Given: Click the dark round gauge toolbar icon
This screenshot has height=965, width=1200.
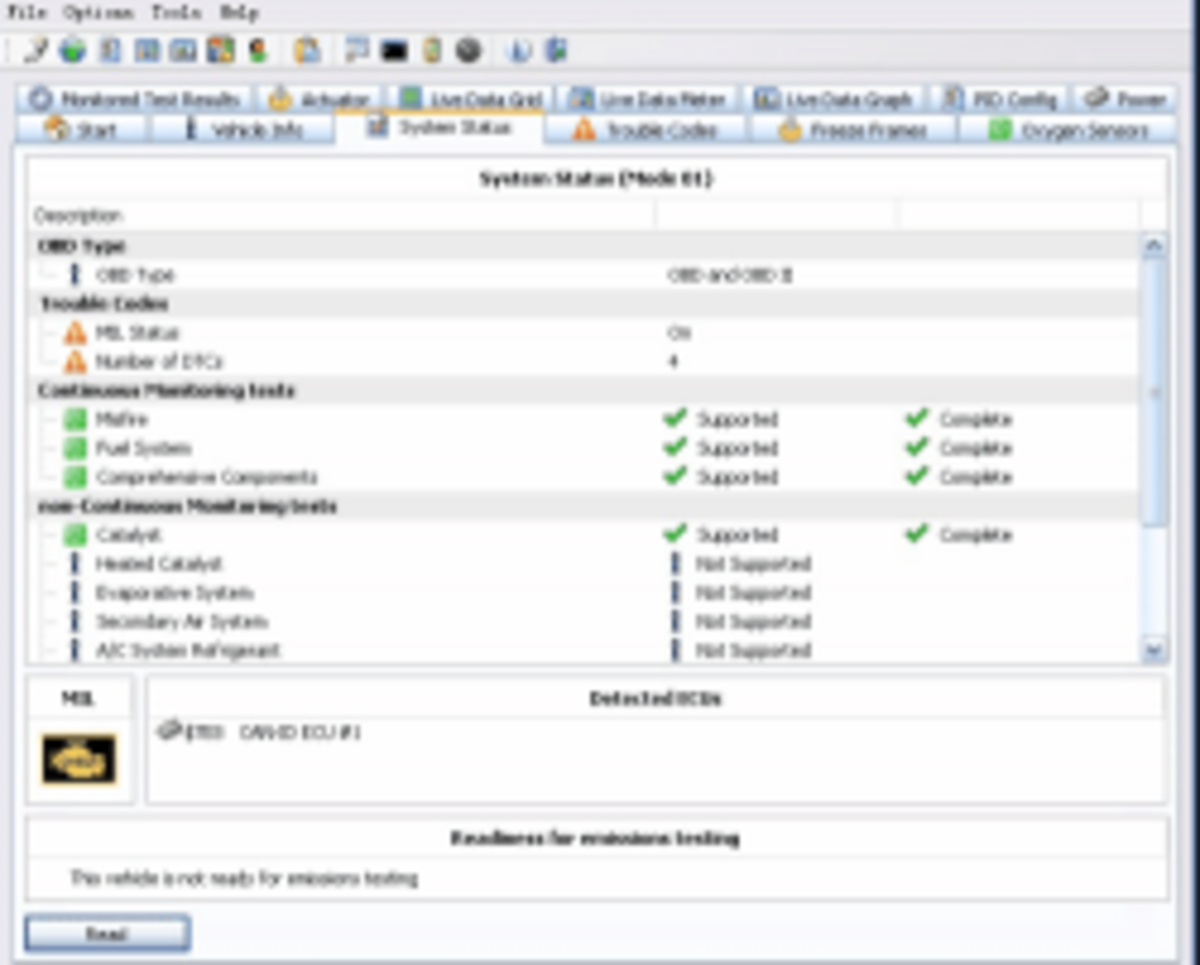Looking at the screenshot, I should [x=468, y=50].
